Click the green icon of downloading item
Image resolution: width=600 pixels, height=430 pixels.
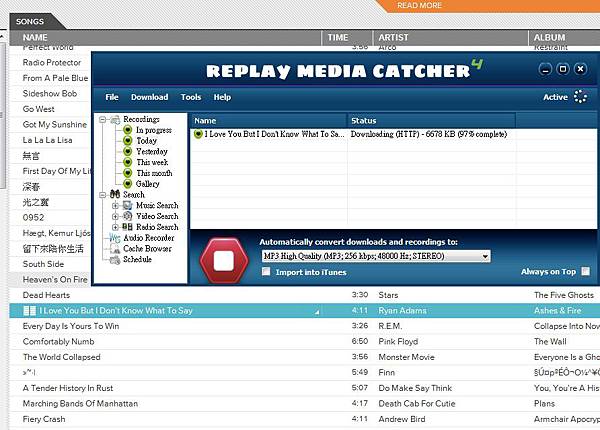click(198, 134)
